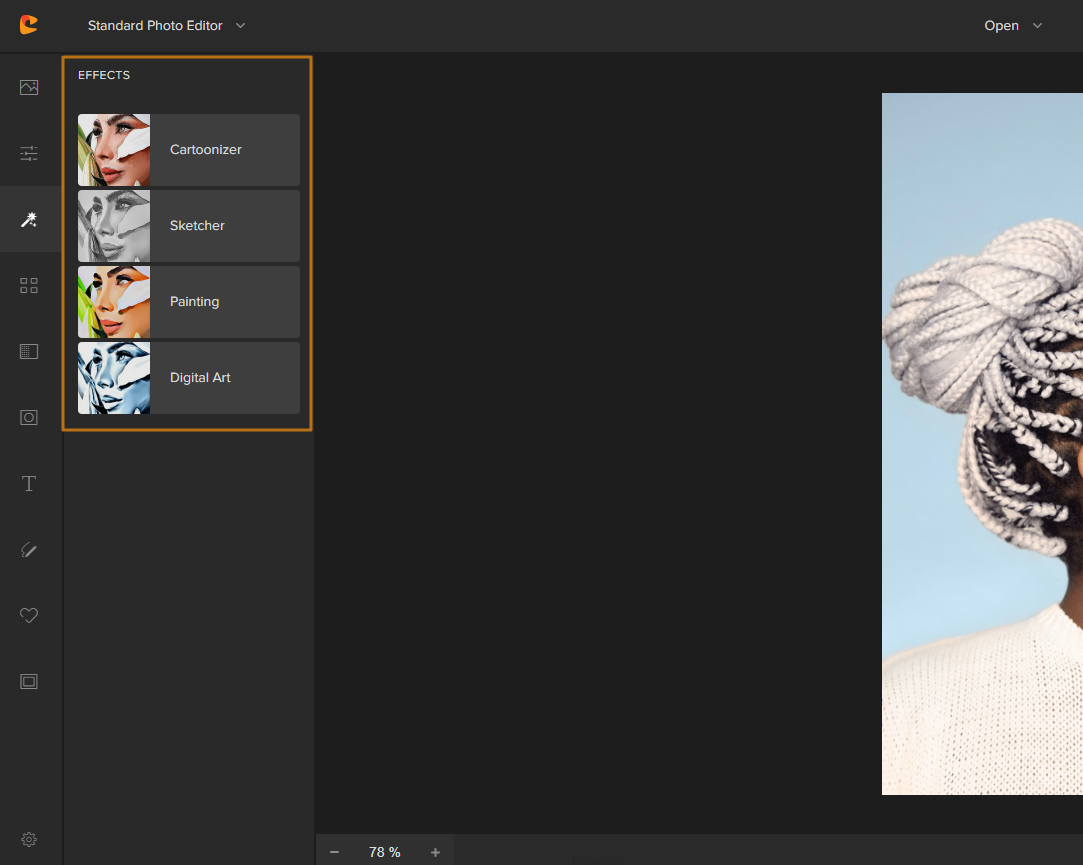Open the Digital Art effect
1083x865 pixels.
tap(189, 378)
